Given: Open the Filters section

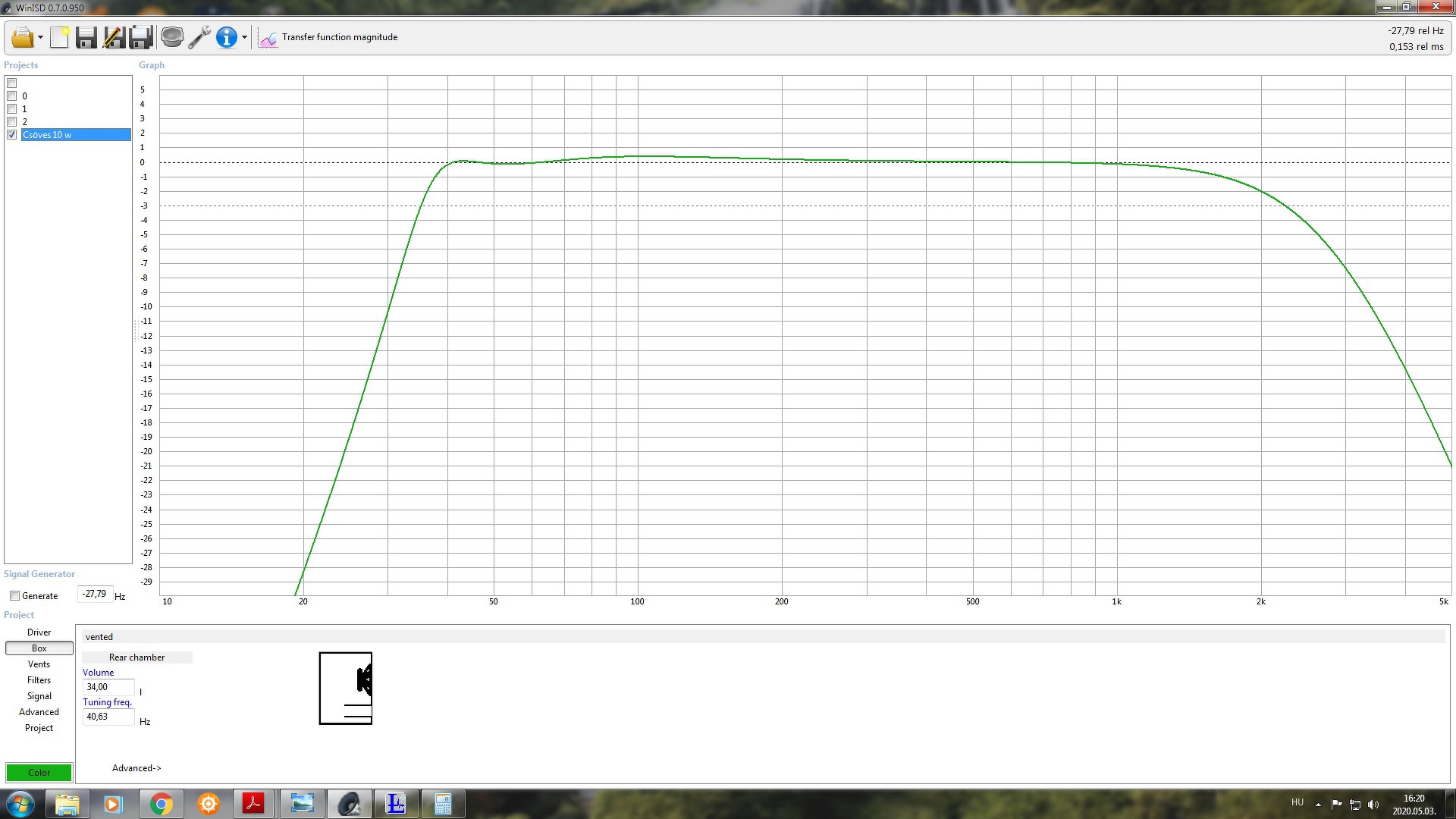Looking at the screenshot, I should point(39,680).
